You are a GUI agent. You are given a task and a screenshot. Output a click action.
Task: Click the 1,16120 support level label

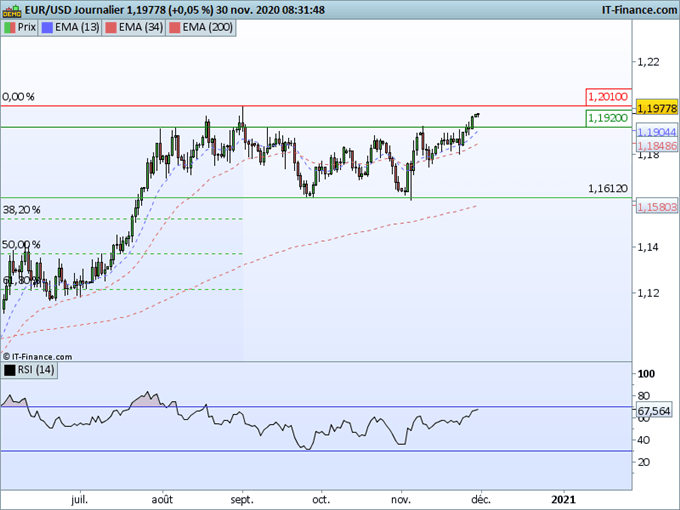608,189
